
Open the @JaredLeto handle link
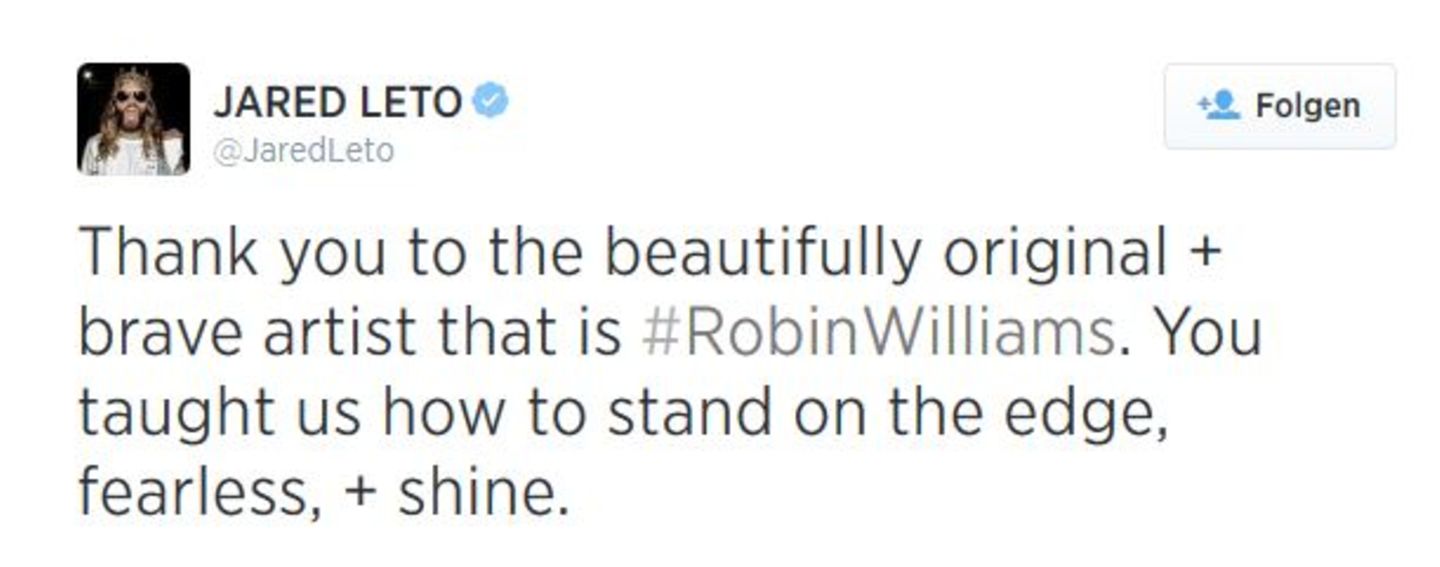pos(303,151)
